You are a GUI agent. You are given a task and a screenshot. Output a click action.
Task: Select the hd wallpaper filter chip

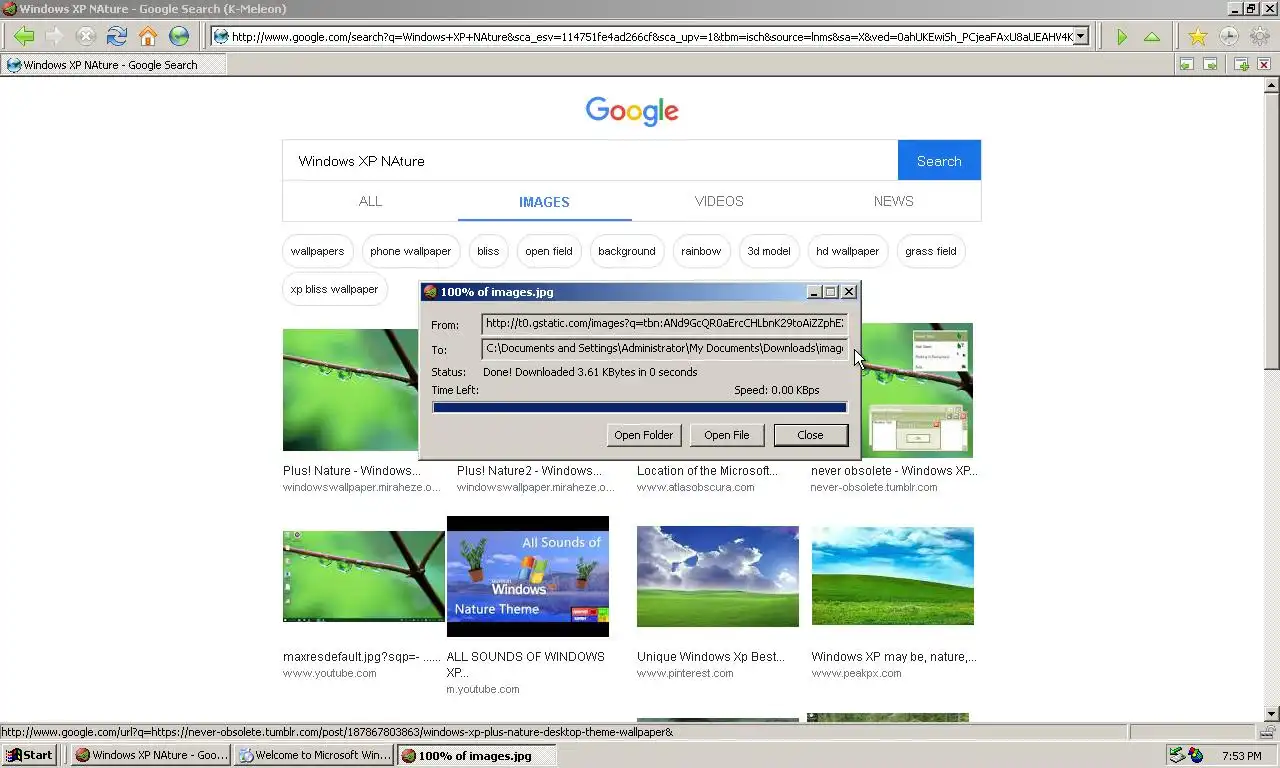click(x=847, y=251)
